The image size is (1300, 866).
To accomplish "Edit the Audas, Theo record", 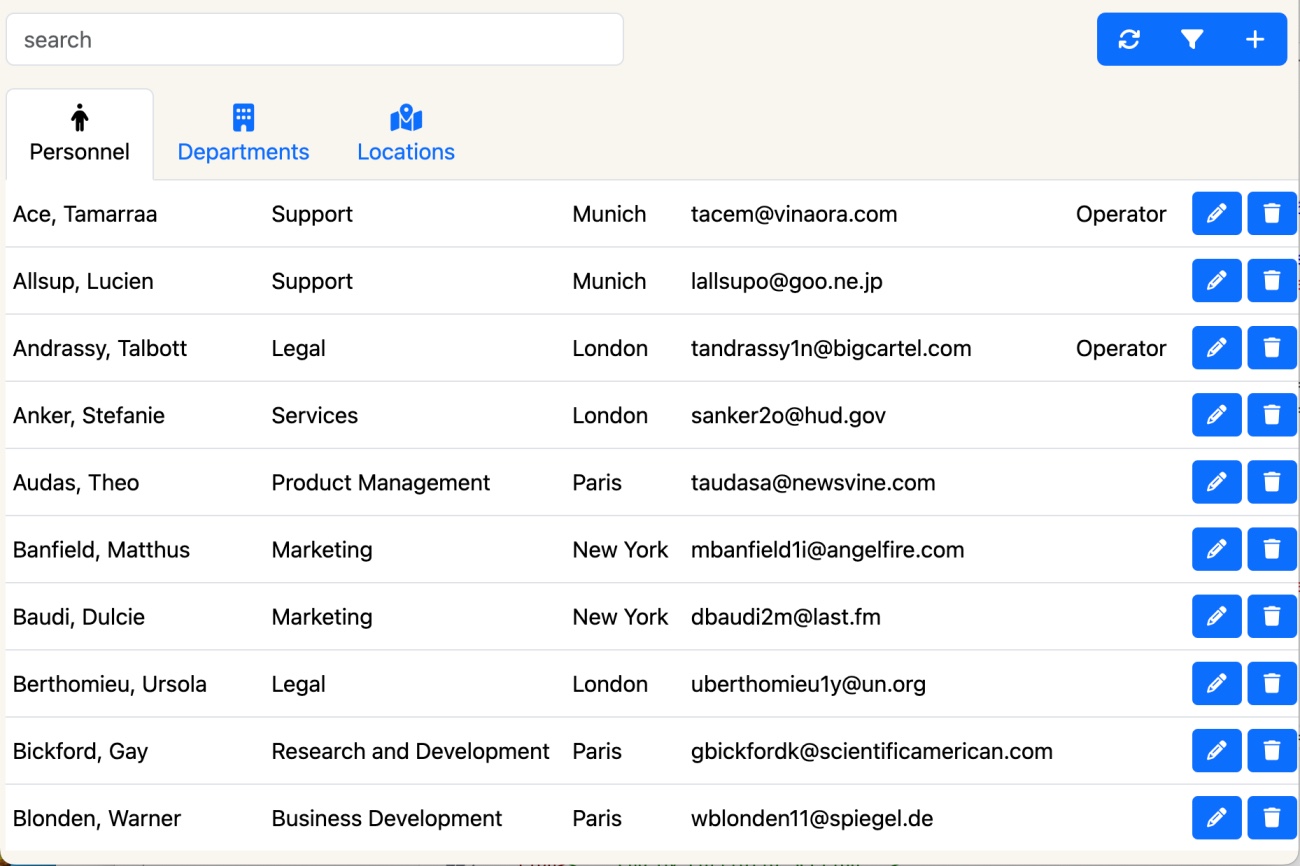I will (x=1216, y=482).
